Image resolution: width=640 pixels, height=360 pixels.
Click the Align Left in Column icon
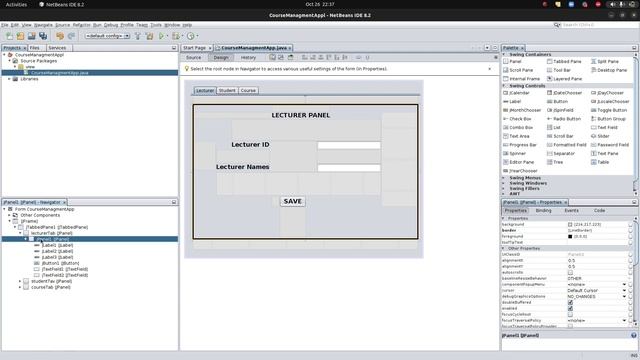304,58
